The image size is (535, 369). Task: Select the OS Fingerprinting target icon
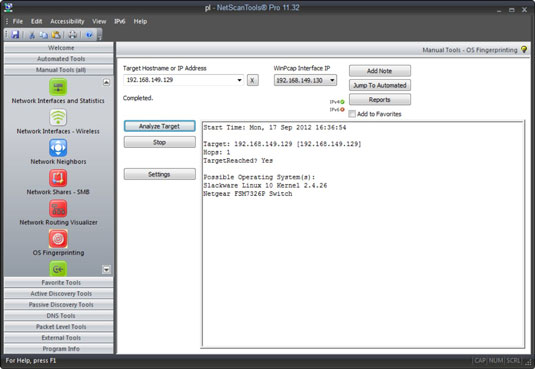click(x=58, y=238)
